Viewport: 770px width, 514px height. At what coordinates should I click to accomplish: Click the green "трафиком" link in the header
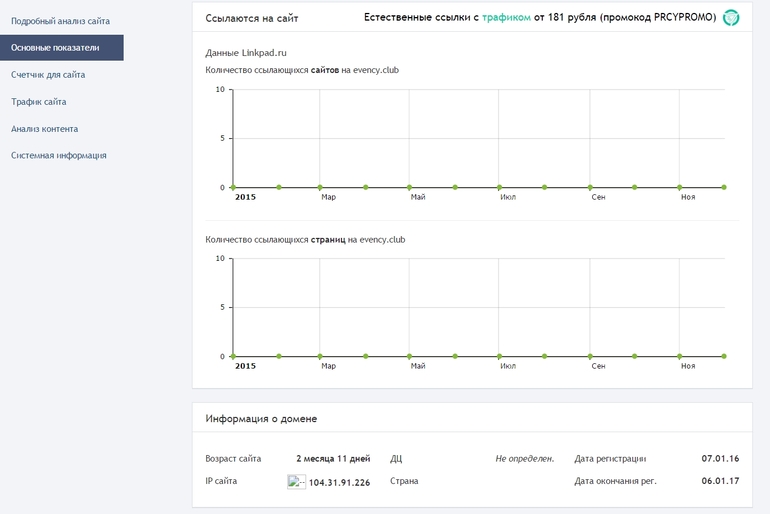coord(506,17)
